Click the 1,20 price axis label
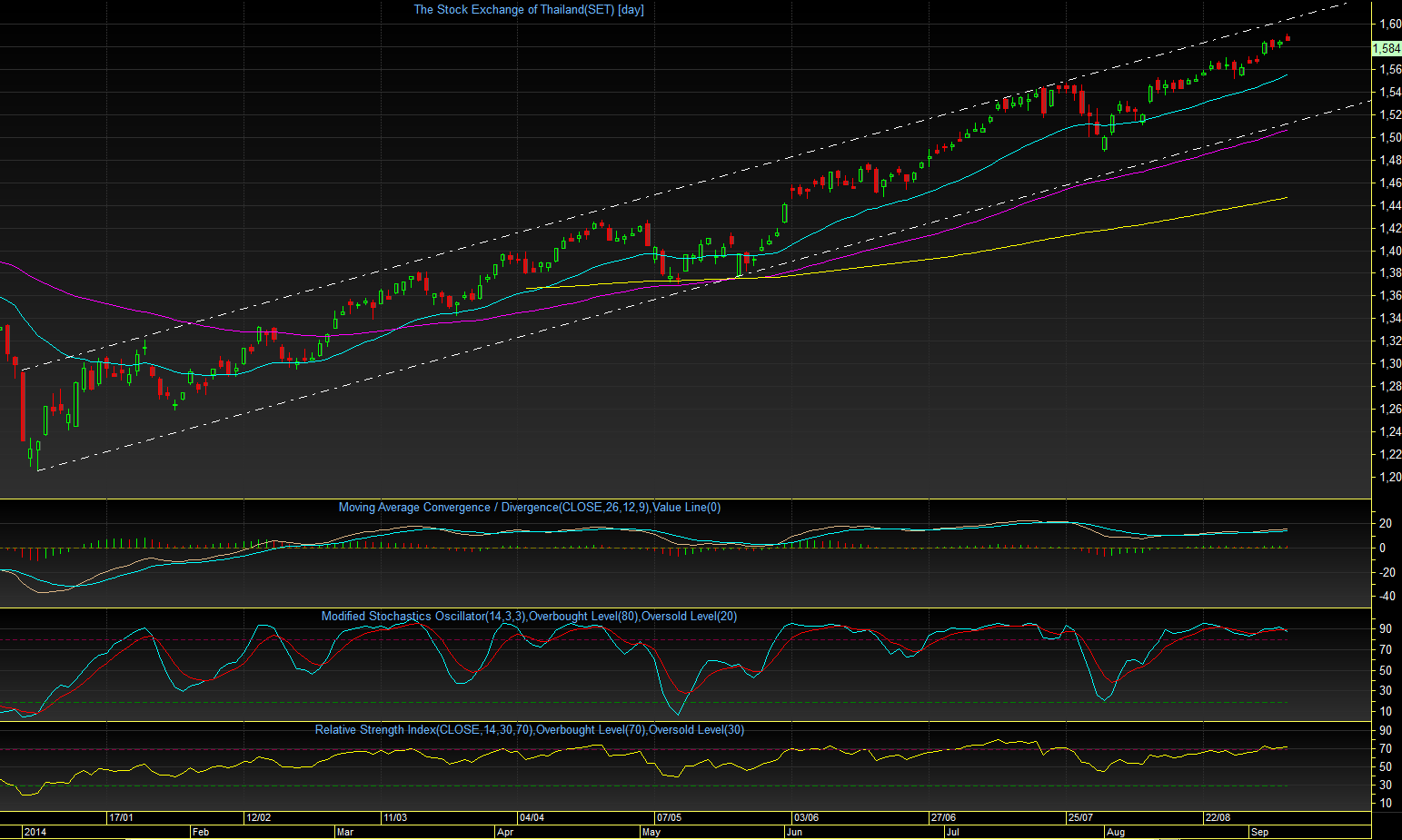 [1390, 478]
